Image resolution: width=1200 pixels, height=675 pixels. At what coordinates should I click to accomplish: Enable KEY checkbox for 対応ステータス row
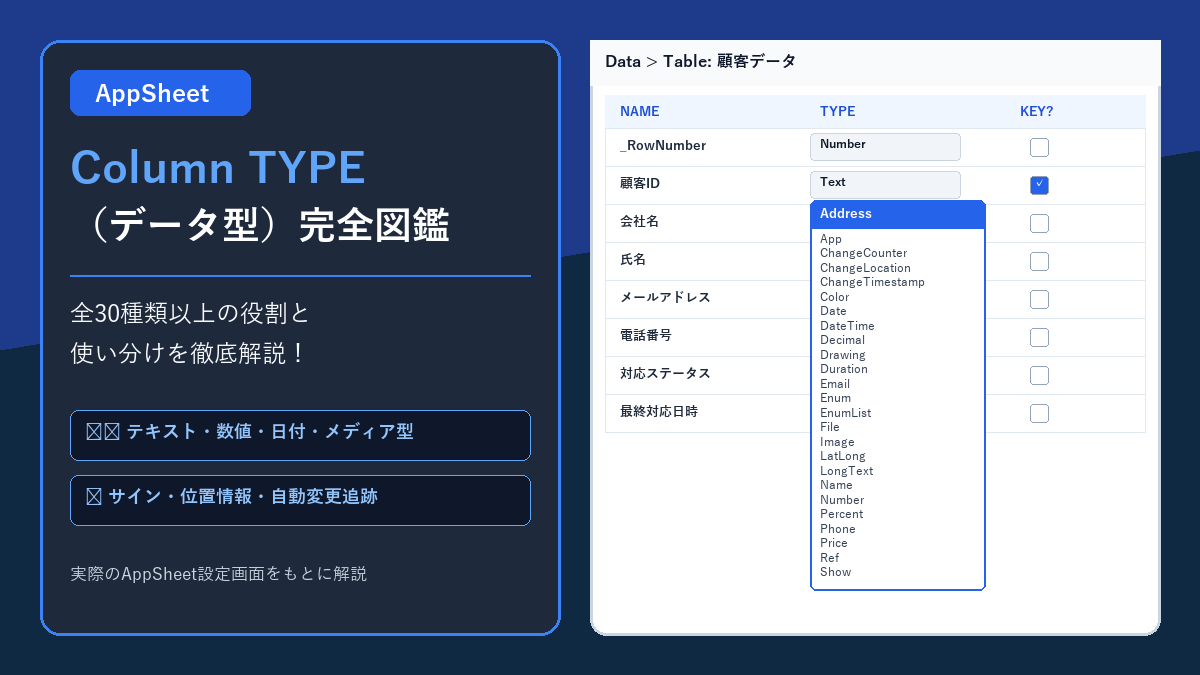coord(1039,376)
